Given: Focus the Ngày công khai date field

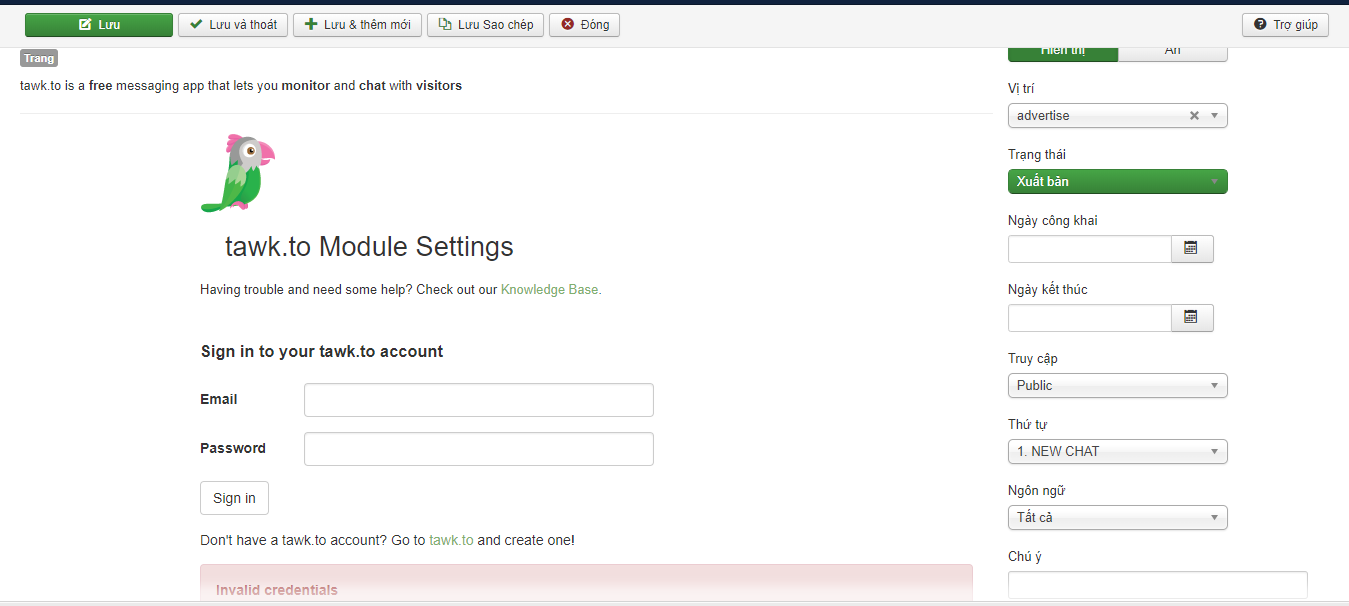Looking at the screenshot, I should coord(1089,249).
